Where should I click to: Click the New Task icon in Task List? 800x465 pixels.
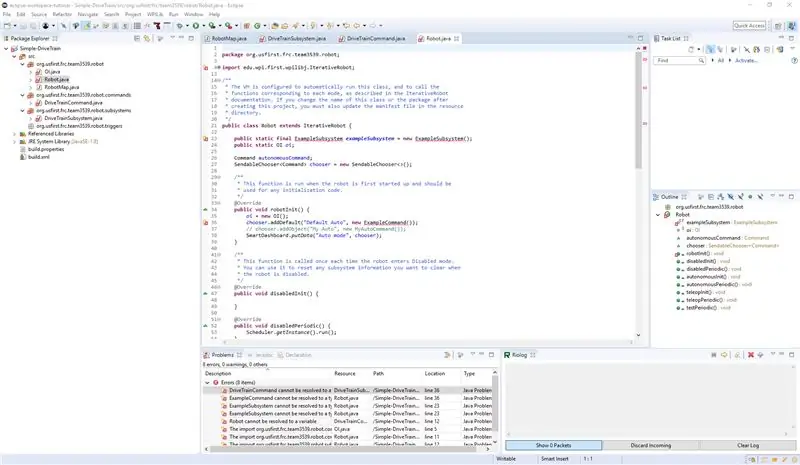[x=691, y=50]
